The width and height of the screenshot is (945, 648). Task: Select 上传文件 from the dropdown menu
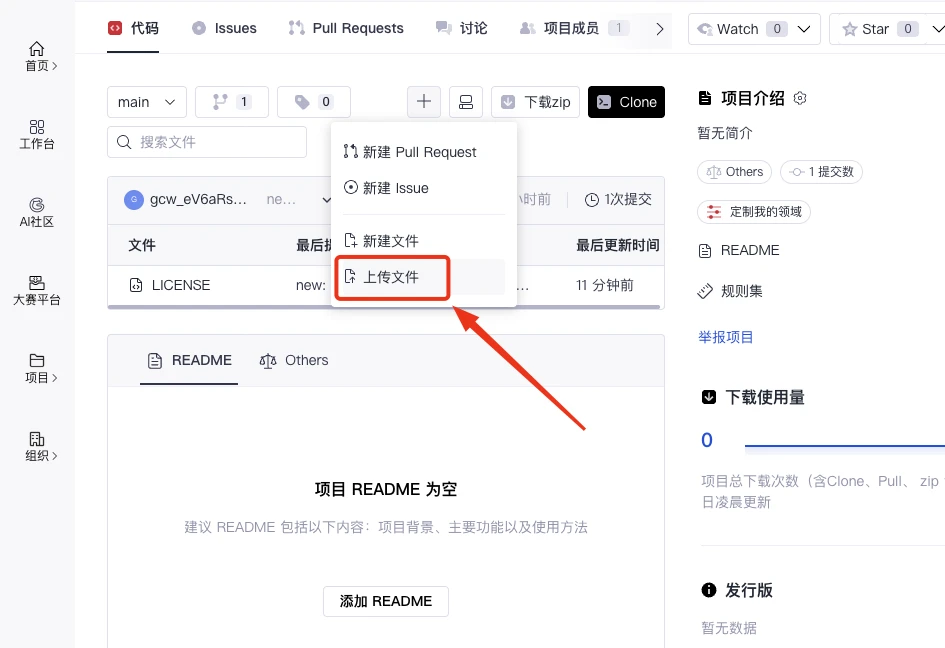pos(391,277)
